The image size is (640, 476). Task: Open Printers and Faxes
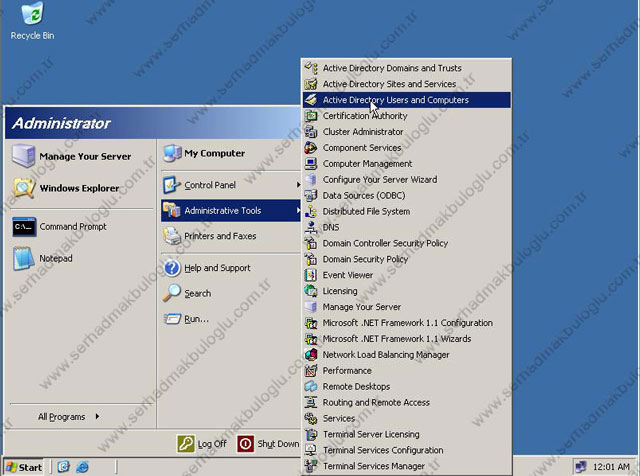point(231,236)
